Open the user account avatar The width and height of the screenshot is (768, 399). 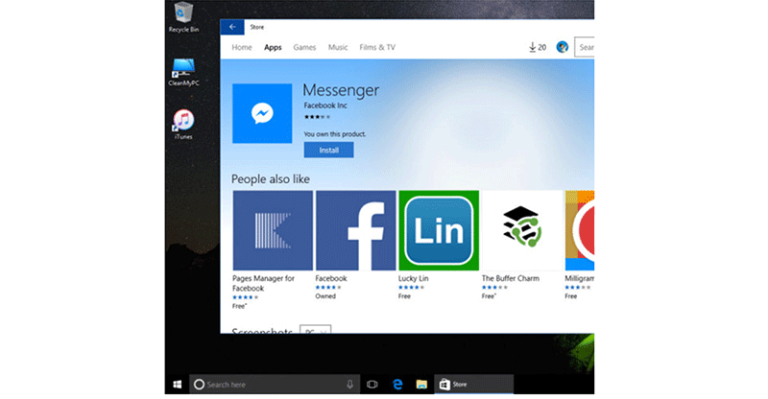click(x=562, y=47)
